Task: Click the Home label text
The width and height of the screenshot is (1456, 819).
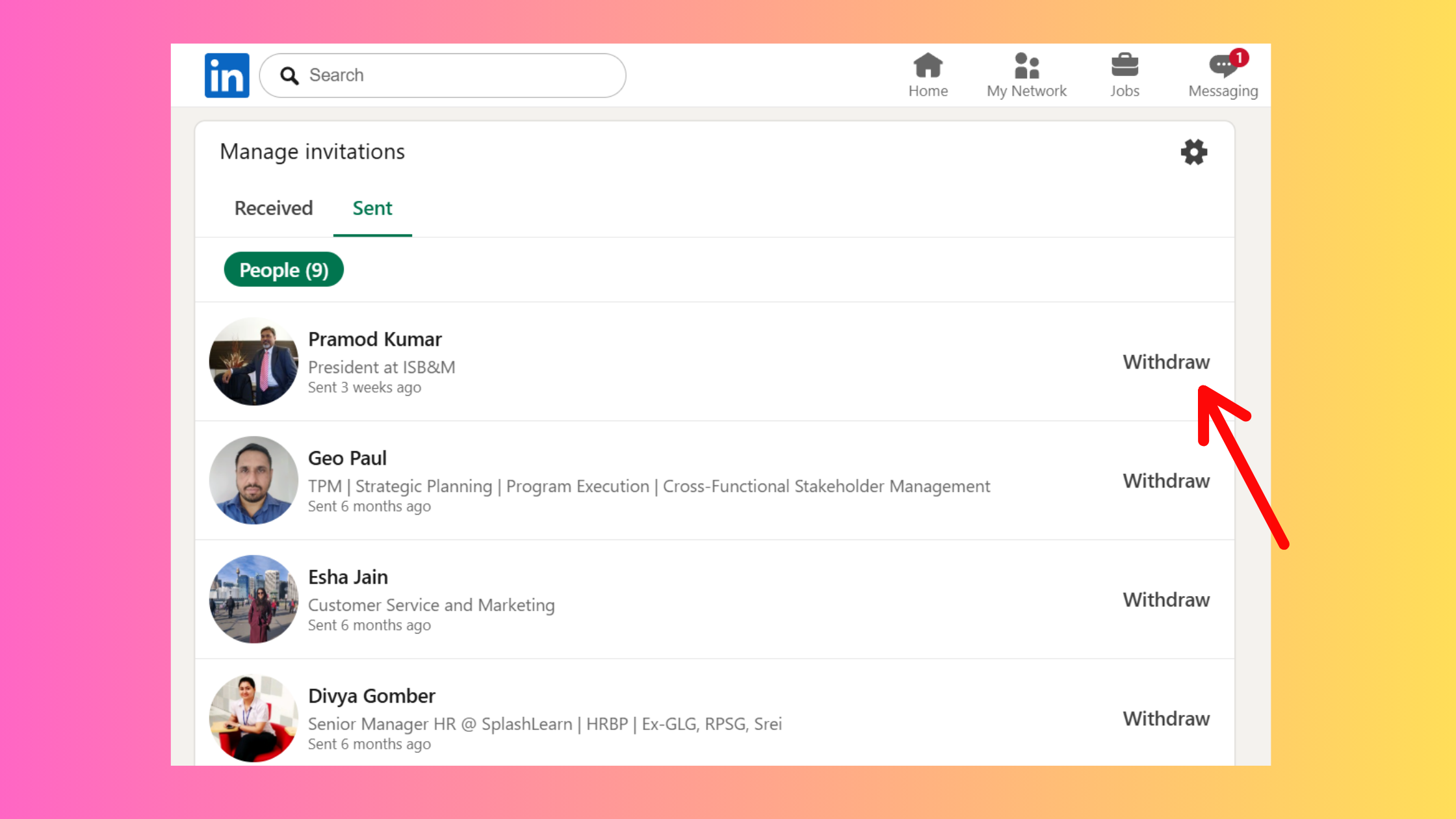Action: (928, 91)
